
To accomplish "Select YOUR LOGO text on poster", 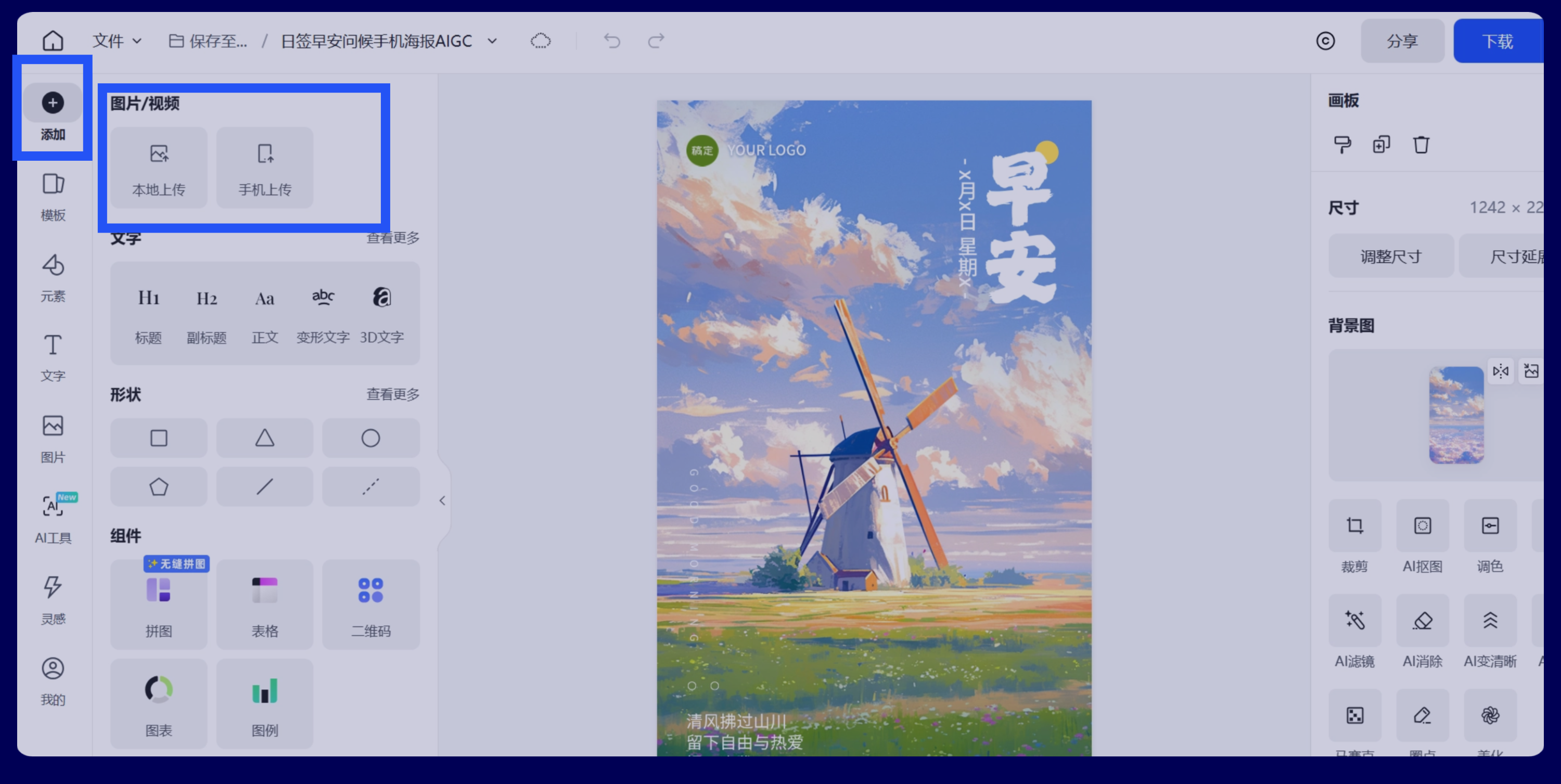I will point(766,150).
